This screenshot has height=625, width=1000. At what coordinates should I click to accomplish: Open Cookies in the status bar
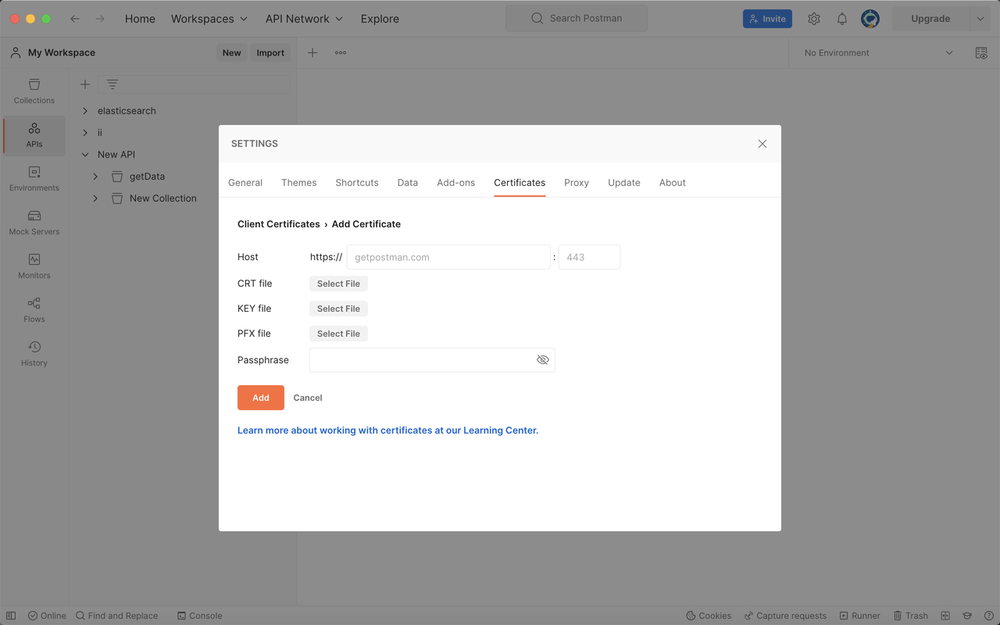click(x=708, y=616)
